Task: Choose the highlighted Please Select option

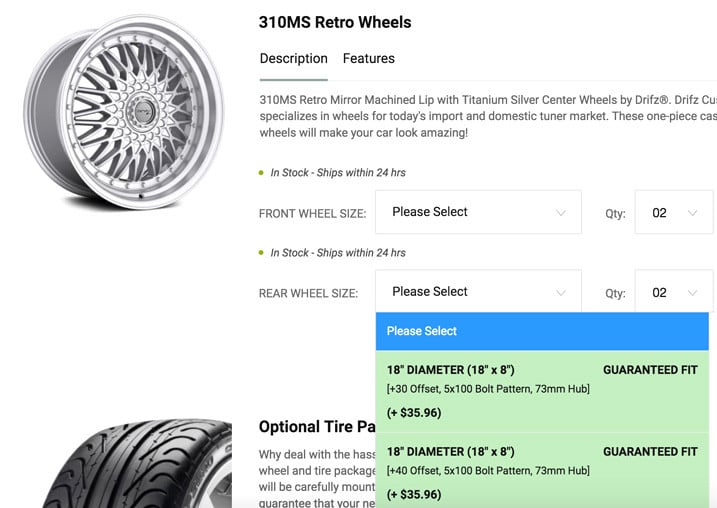Action: click(x=542, y=332)
